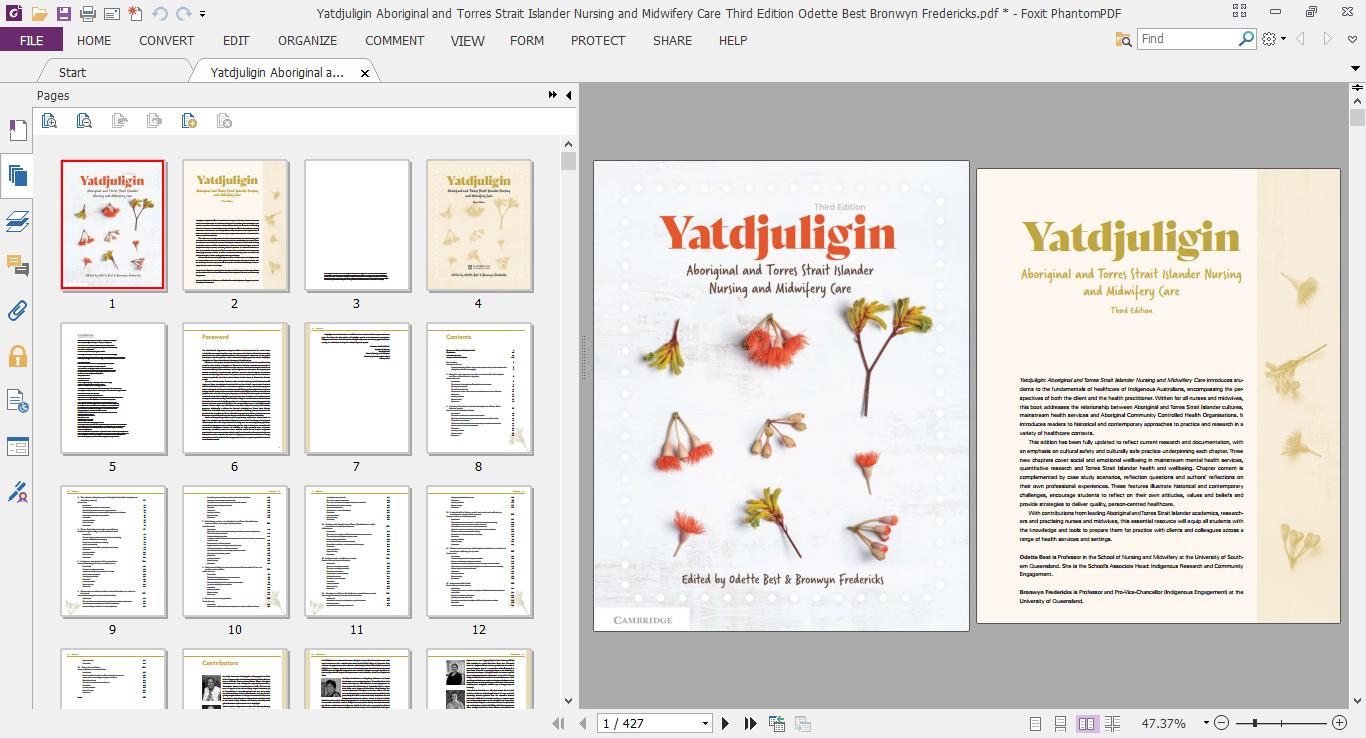Collapse the Pages navigation panel arrow
The height and width of the screenshot is (738, 1366).
pyautogui.click(x=568, y=95)
